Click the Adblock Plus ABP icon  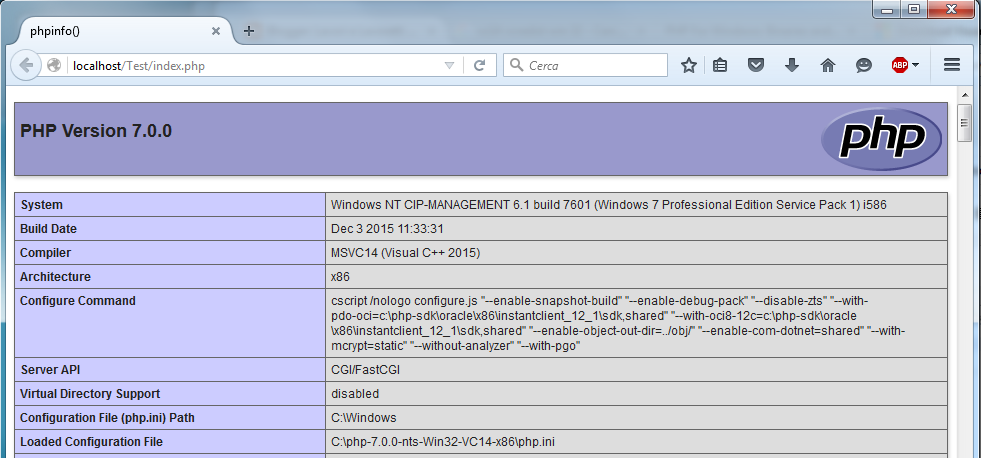point(900,65)
